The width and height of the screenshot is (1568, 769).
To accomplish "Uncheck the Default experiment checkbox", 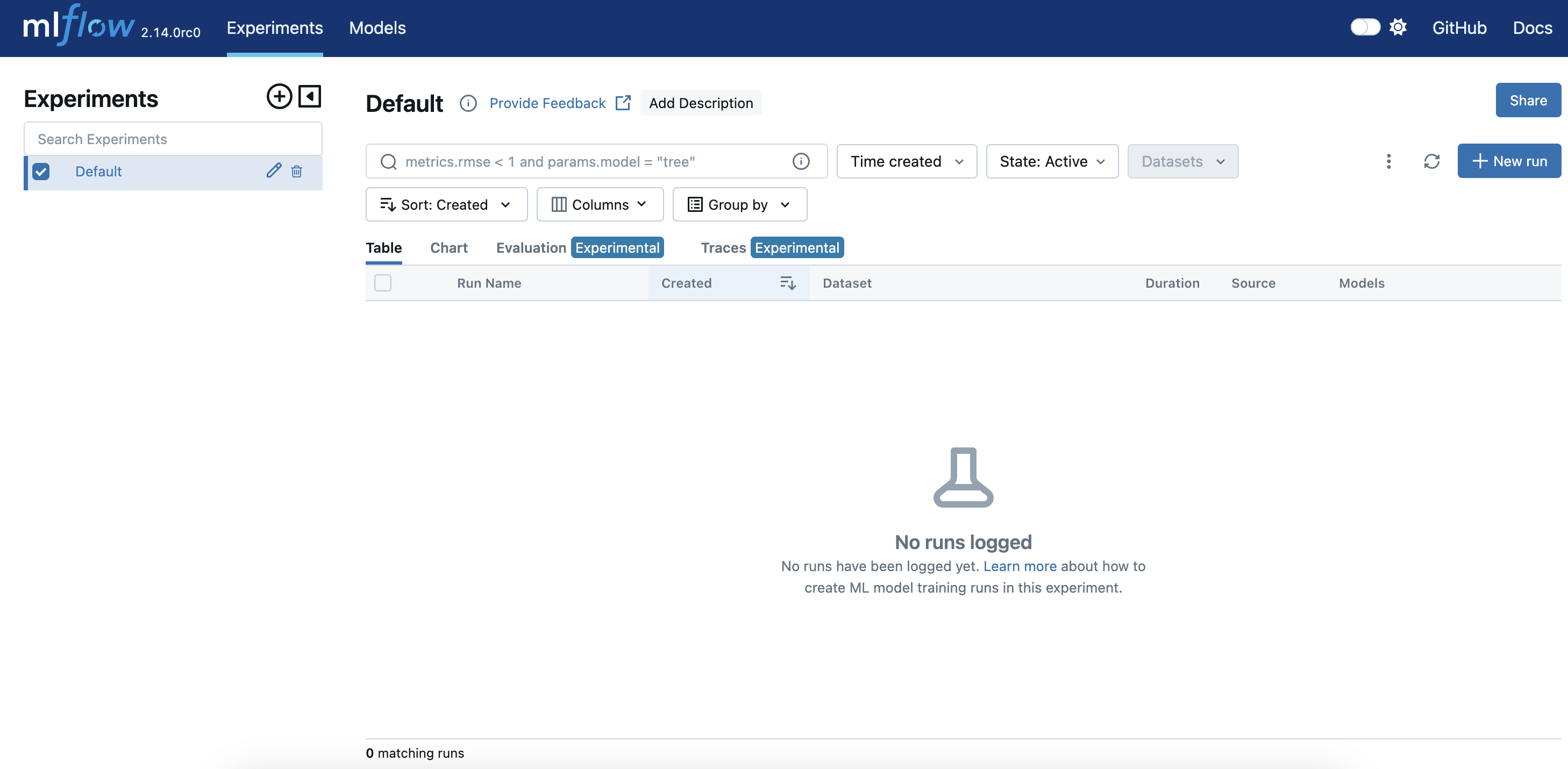I will click(41, 172).
